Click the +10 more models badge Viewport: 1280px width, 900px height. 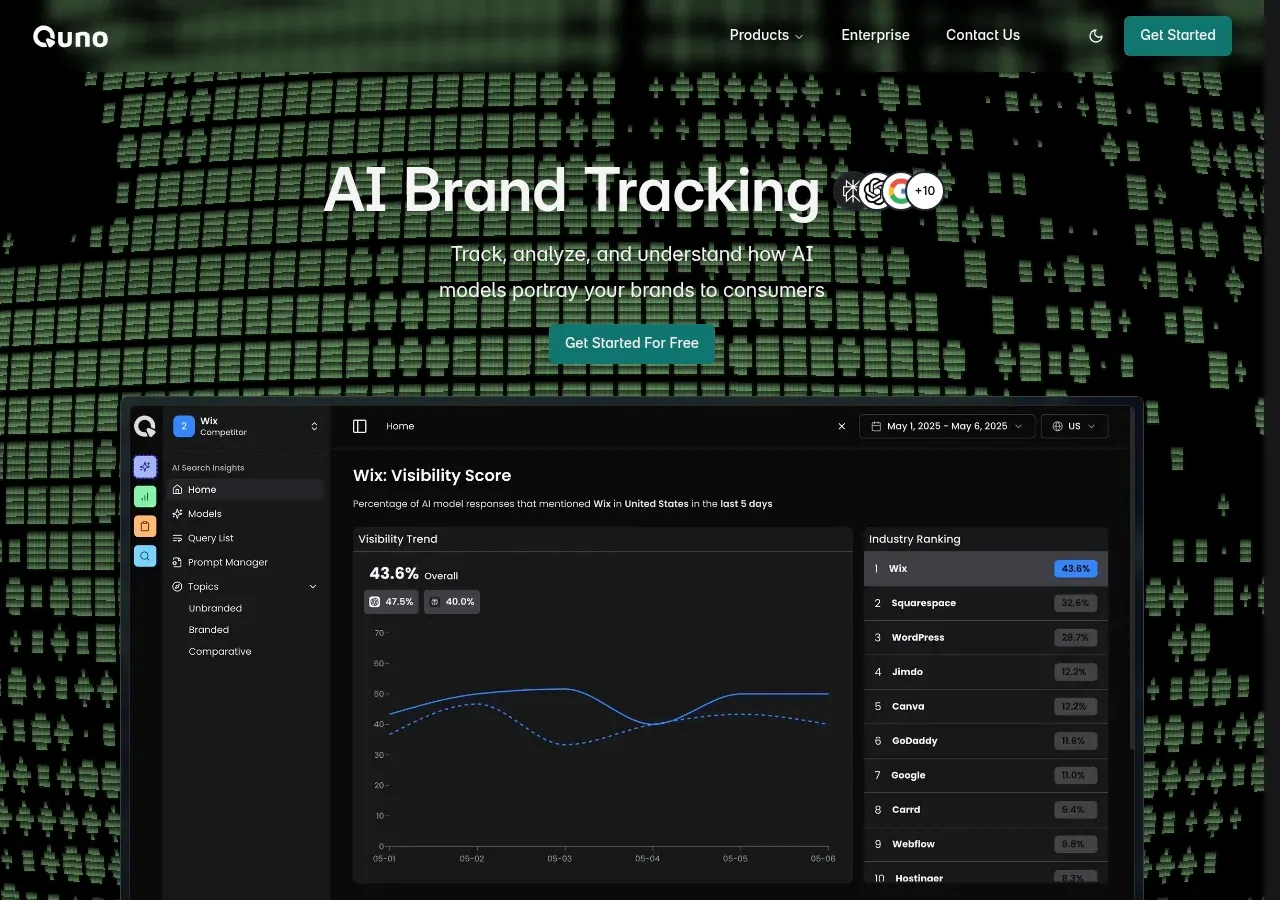point(925,190)
